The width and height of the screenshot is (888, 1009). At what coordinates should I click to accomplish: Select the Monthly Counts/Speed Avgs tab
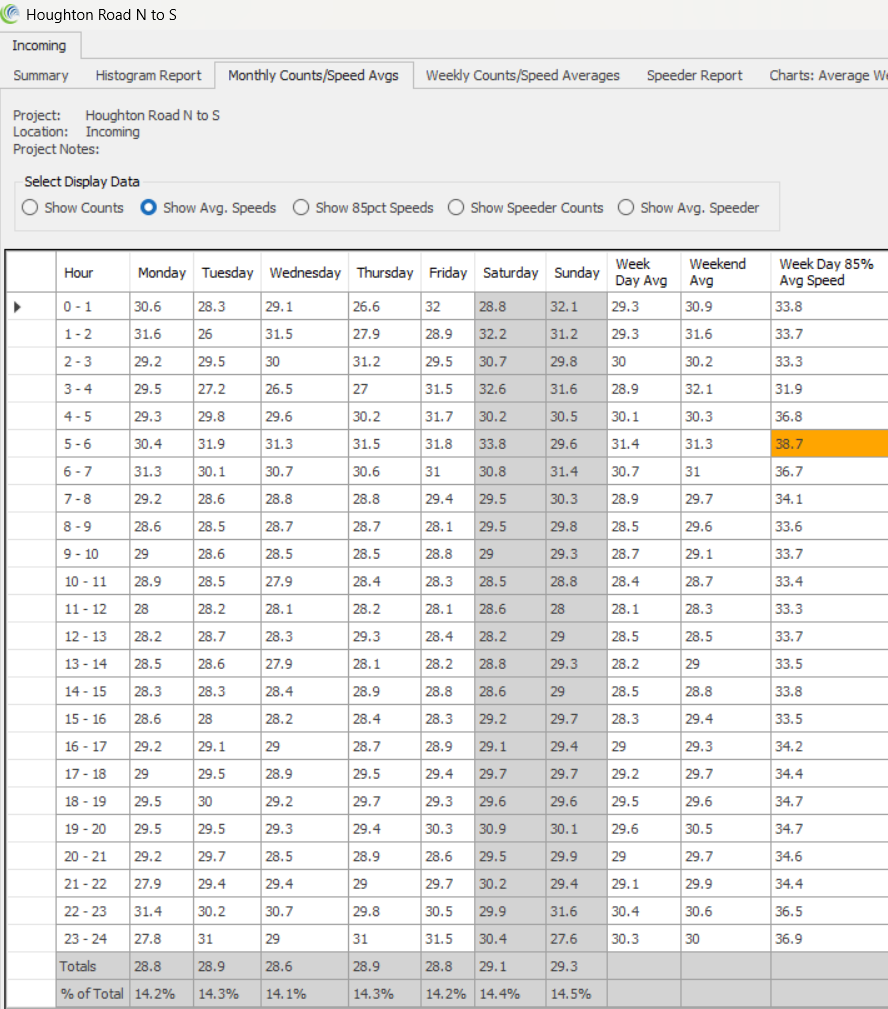(x=313, y=75)
